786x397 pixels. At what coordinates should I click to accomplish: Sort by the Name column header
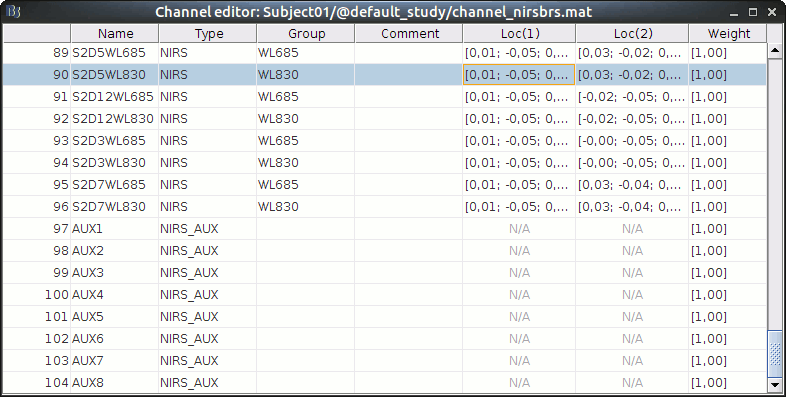115,34
